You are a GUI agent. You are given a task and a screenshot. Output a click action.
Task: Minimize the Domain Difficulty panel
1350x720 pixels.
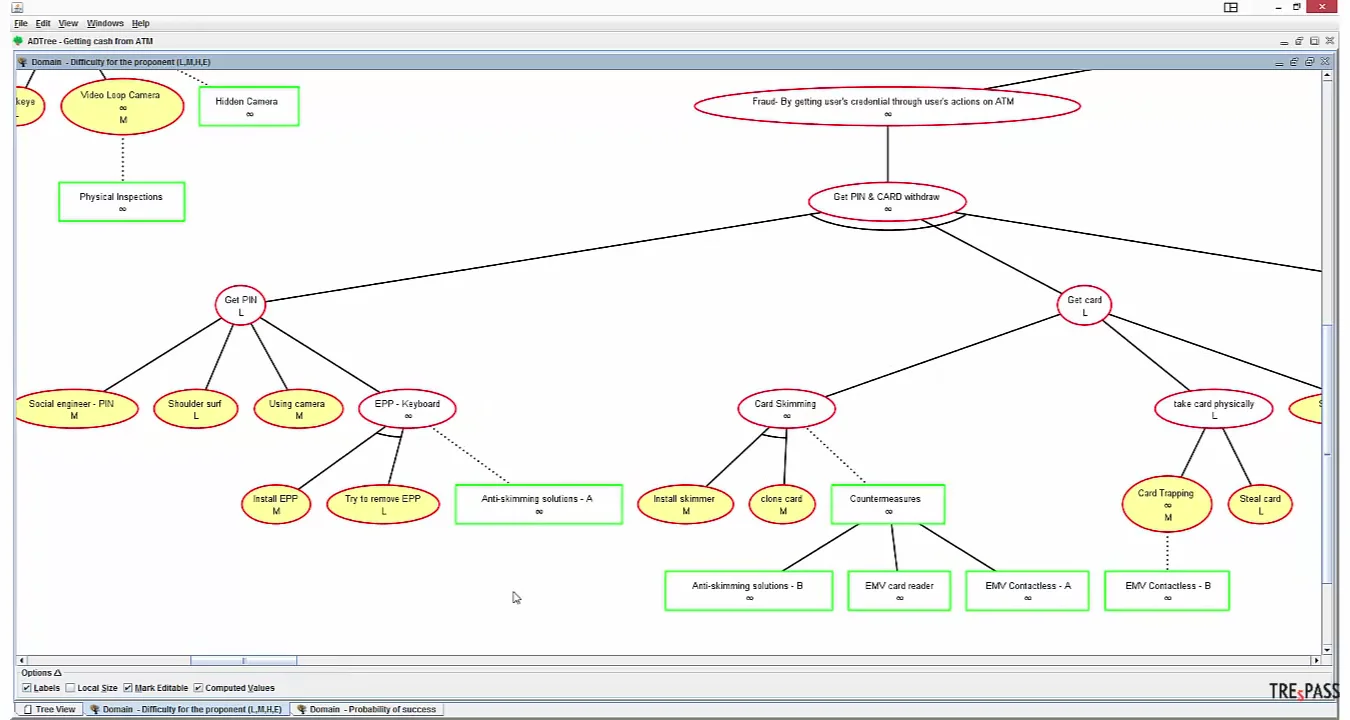point(1279,62)
